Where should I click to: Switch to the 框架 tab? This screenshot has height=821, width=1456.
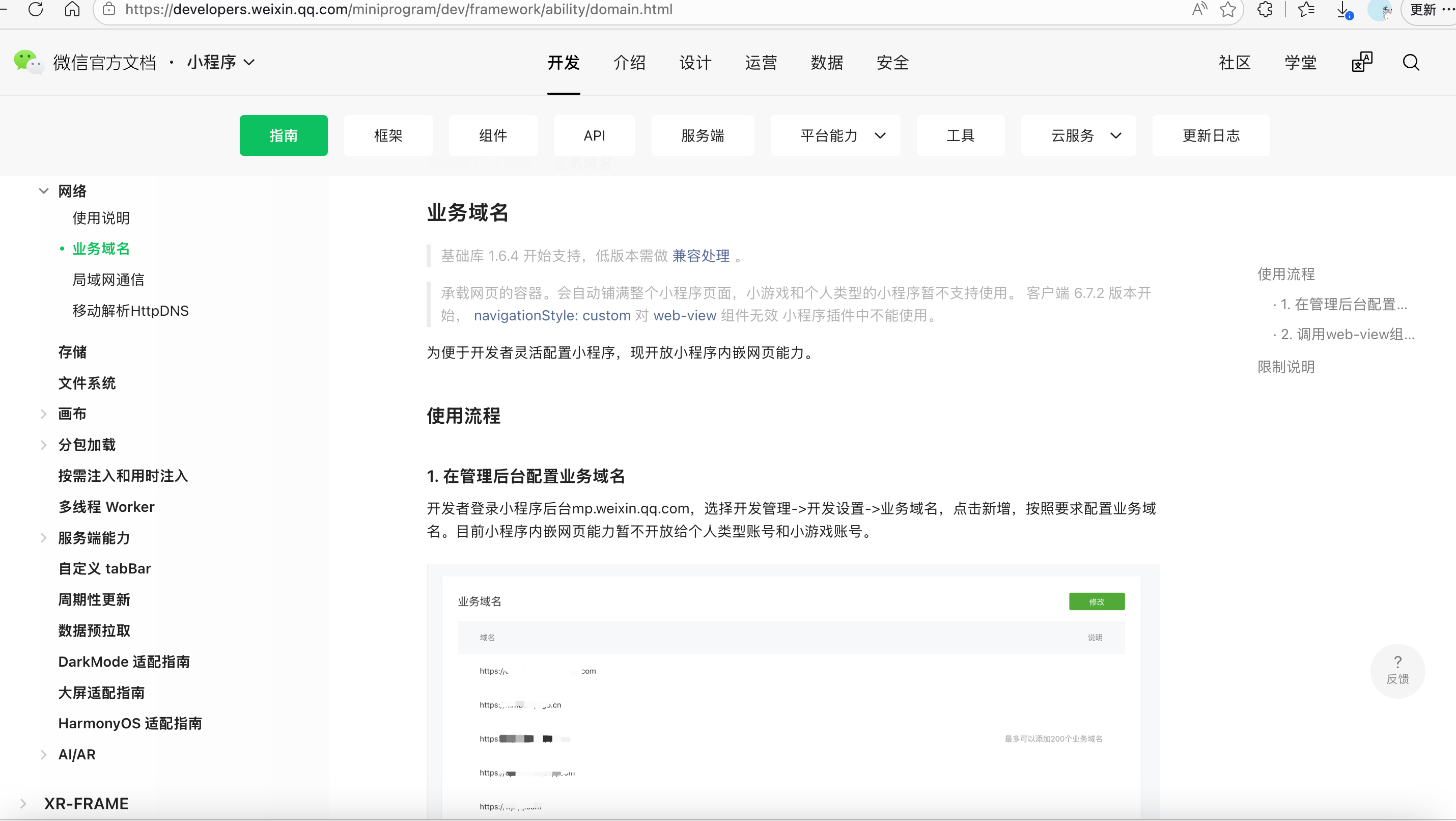click(x=388, y=135)
